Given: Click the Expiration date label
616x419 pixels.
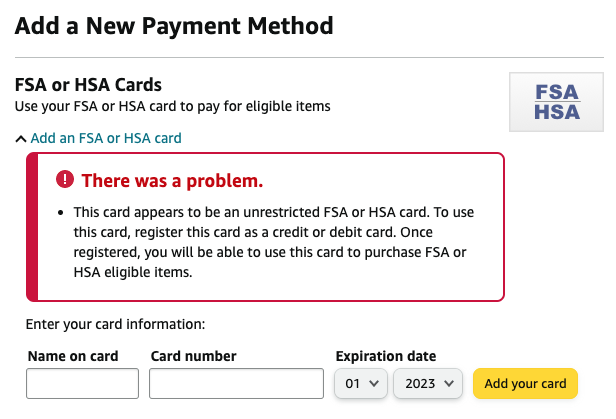Looking at the screenshot, I should point(385,356).
